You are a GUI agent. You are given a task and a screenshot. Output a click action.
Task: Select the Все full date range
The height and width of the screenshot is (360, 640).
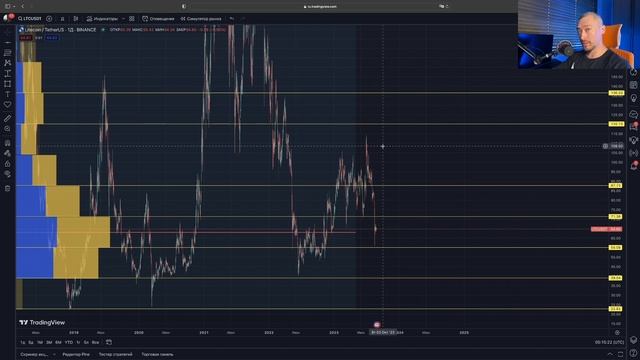pyautogui.click(x=96, y=342)
